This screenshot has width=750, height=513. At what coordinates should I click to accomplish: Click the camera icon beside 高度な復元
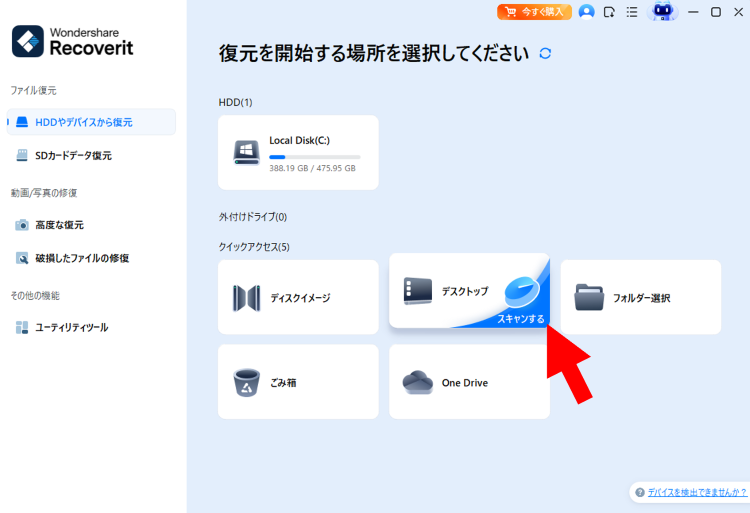point(22,225)
